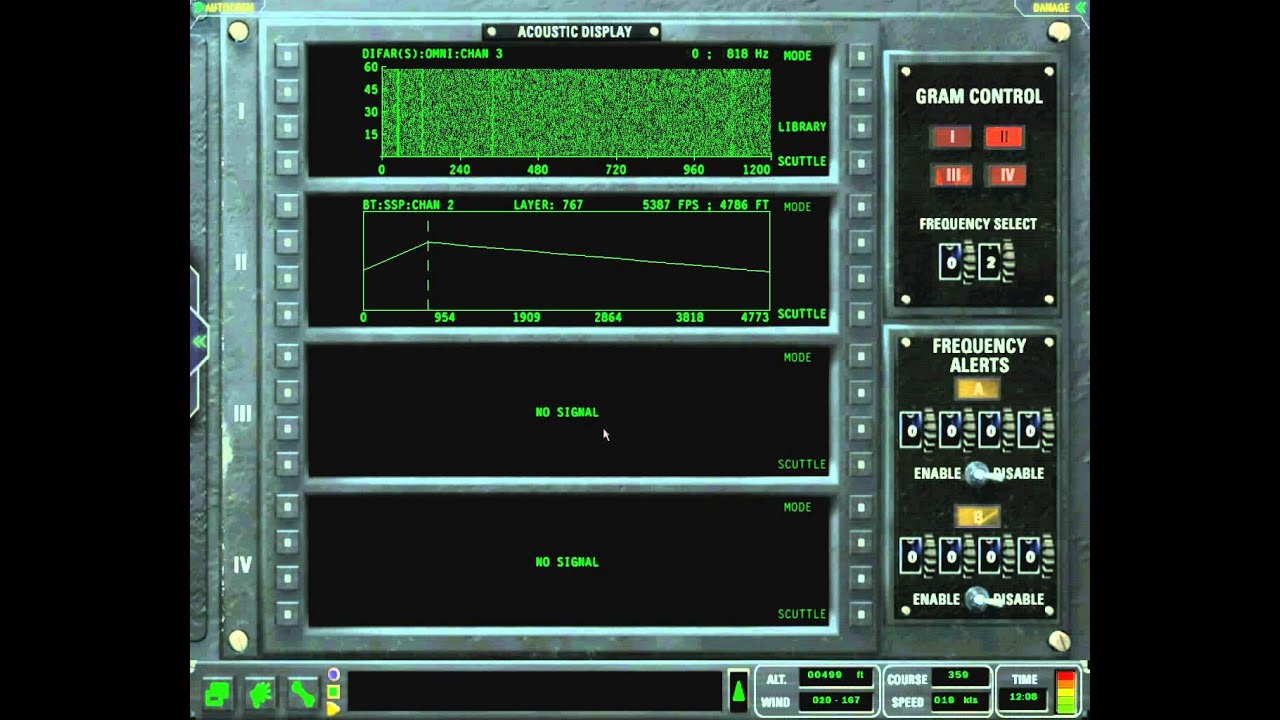The image size is (1280, 720).
Task: Click the green wrench icon in bottom bar
Action: (x=302, y=693)
